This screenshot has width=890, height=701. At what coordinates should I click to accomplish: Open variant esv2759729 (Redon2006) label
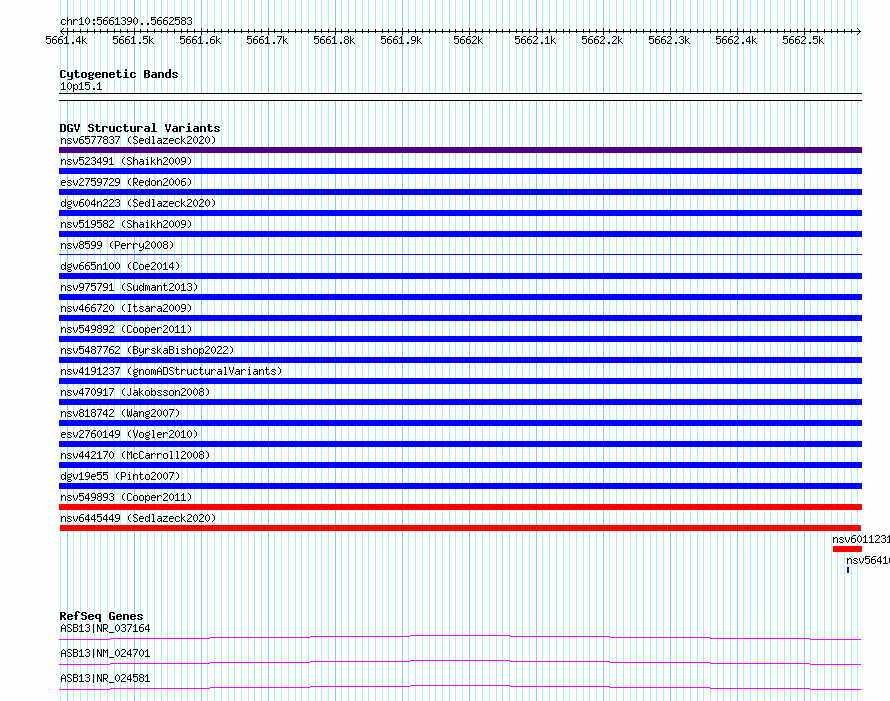(x=126, y=182)
